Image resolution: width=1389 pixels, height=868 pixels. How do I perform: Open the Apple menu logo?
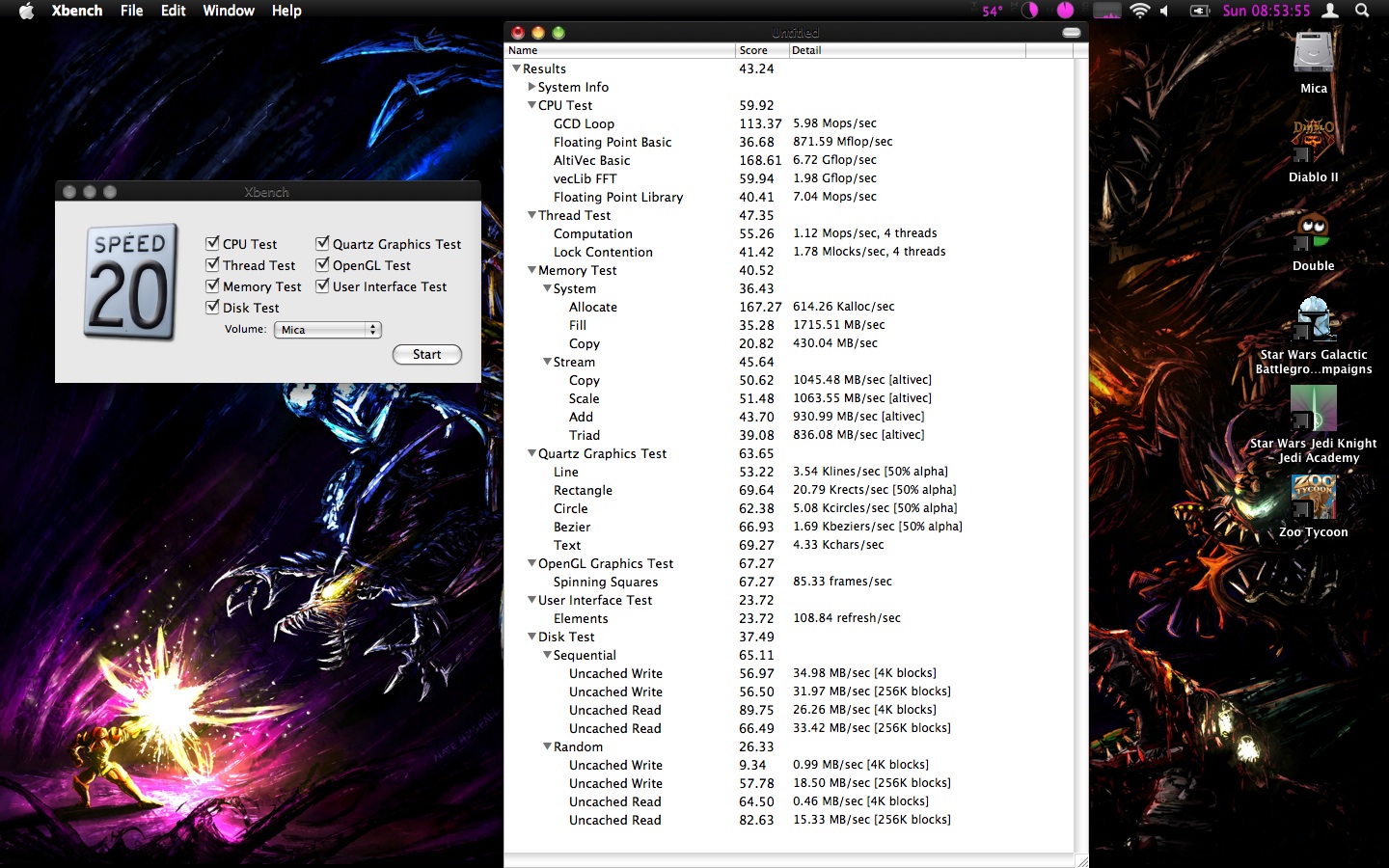26,11
